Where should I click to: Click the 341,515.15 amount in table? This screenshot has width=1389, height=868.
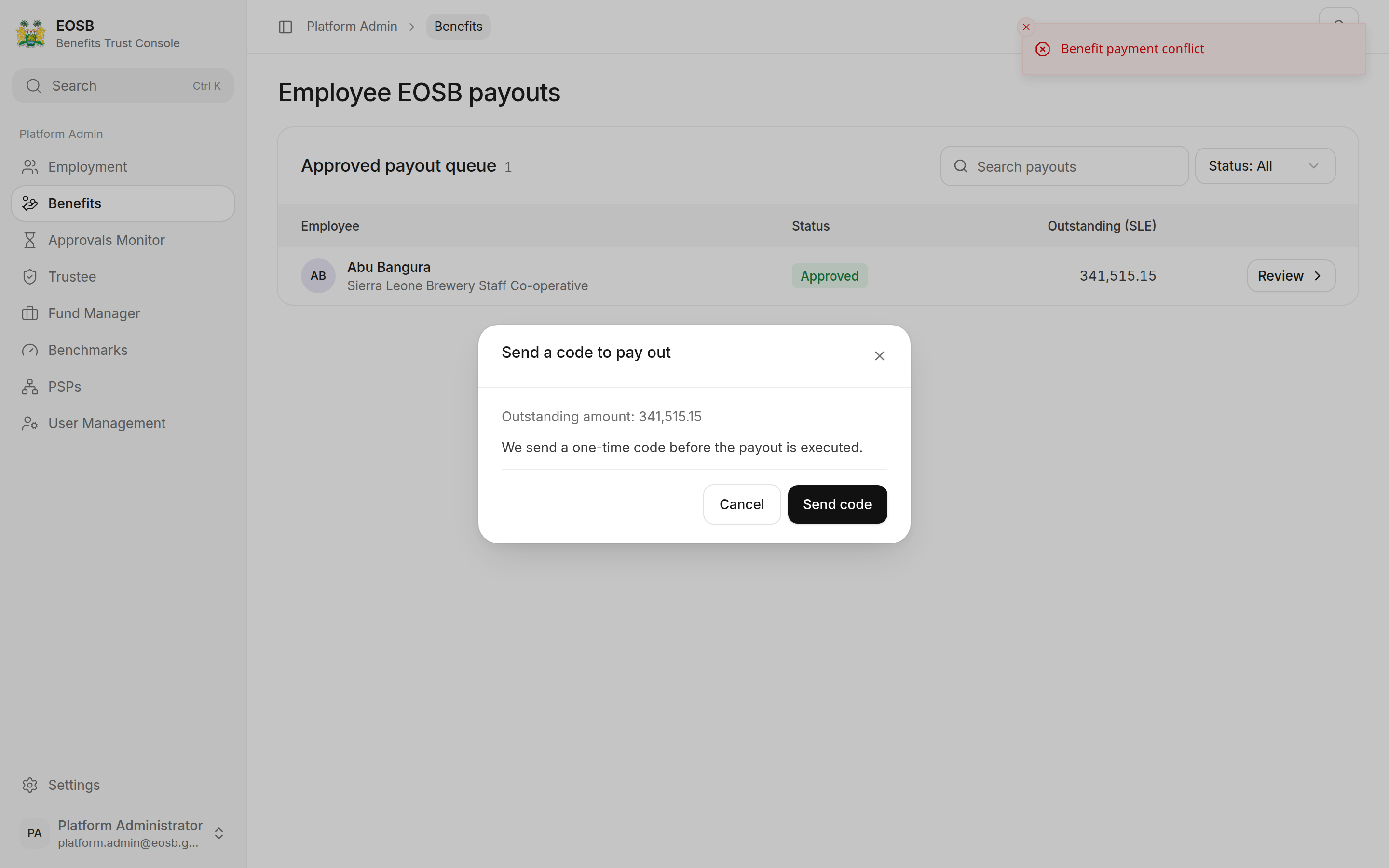coord(1117,276)
